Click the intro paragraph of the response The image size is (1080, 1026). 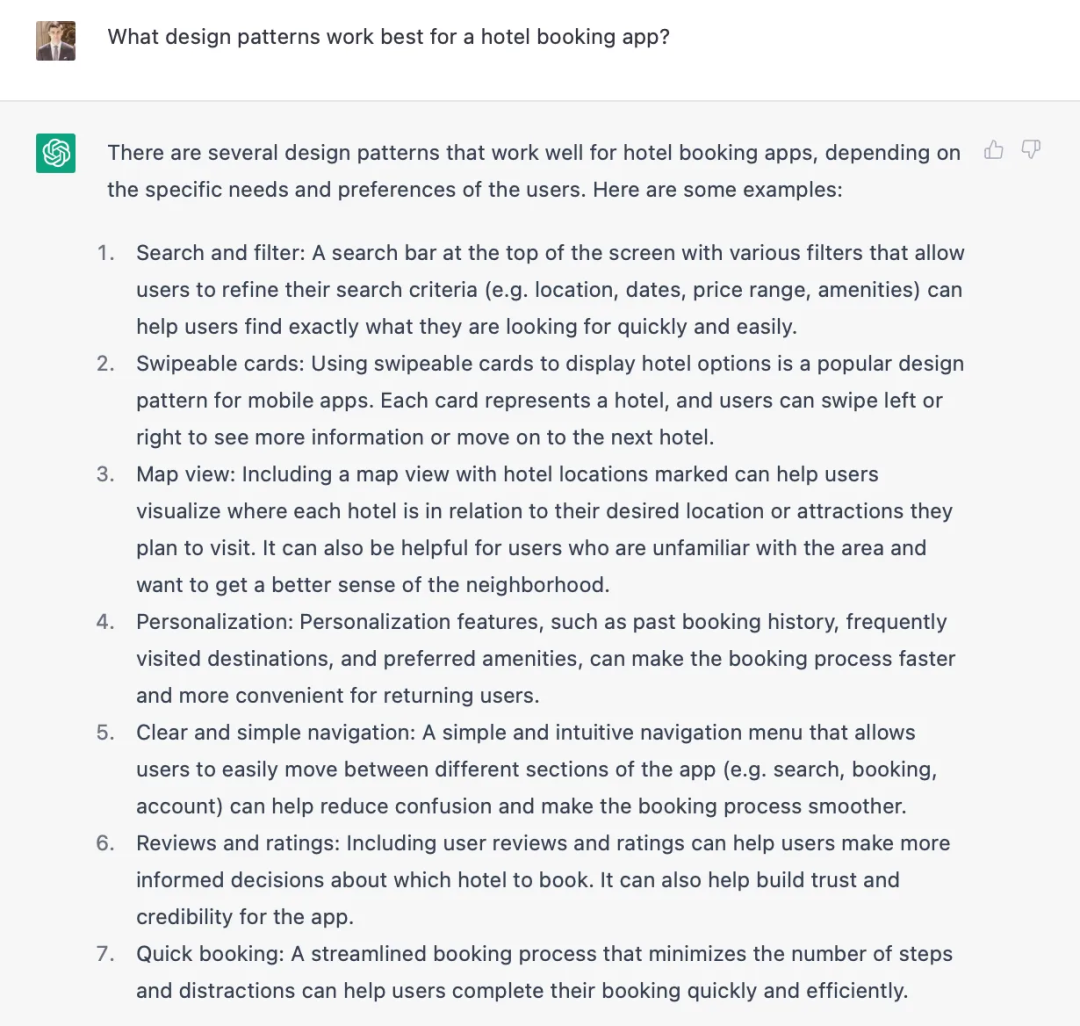[x=534, y=171]
